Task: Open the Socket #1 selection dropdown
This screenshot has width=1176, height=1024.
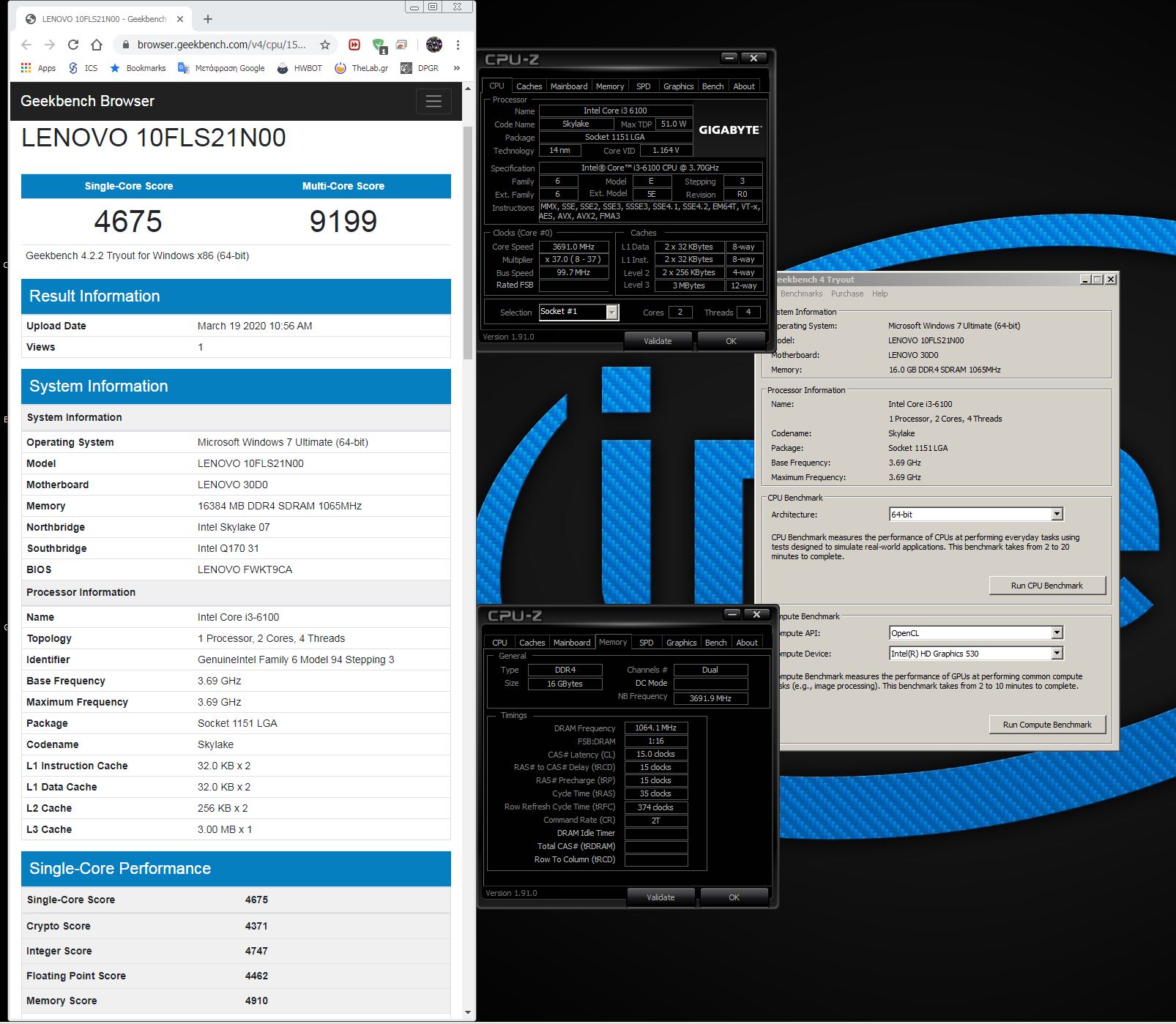Action: pyautogui.click(x=612, y=313)
